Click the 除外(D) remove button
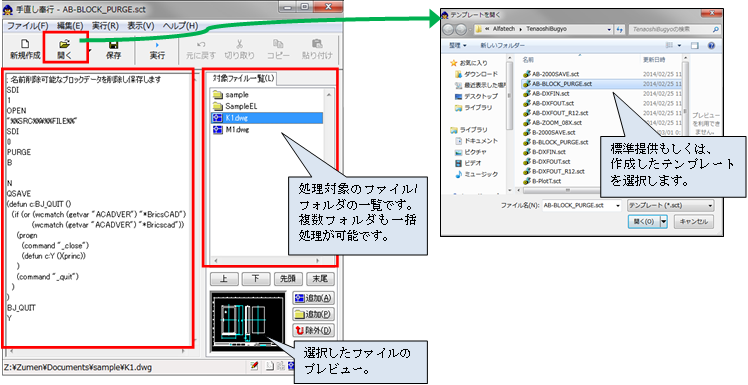The width and height of the screenshot is (748, 385). (x=313, y=330)
